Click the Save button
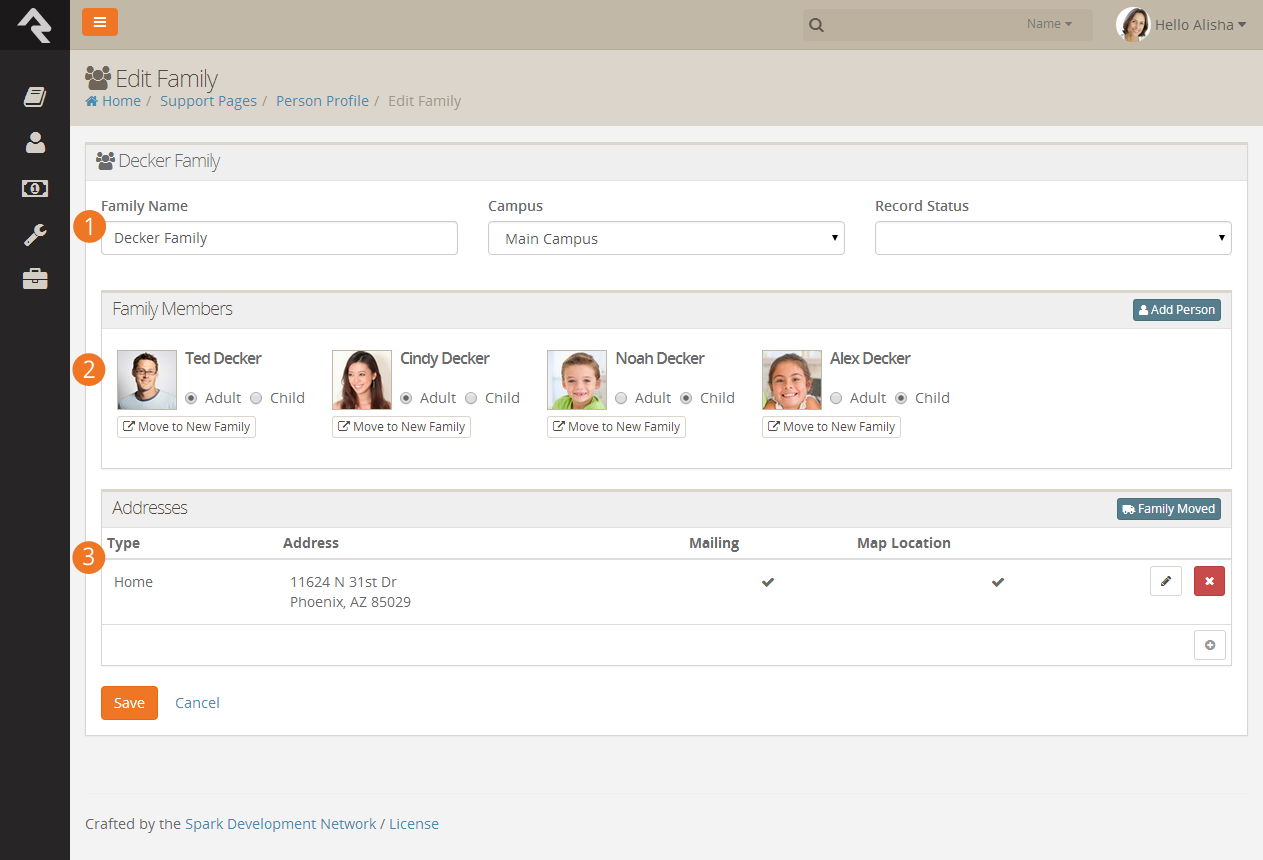The image size is (1263, 860). click(129, 703)
